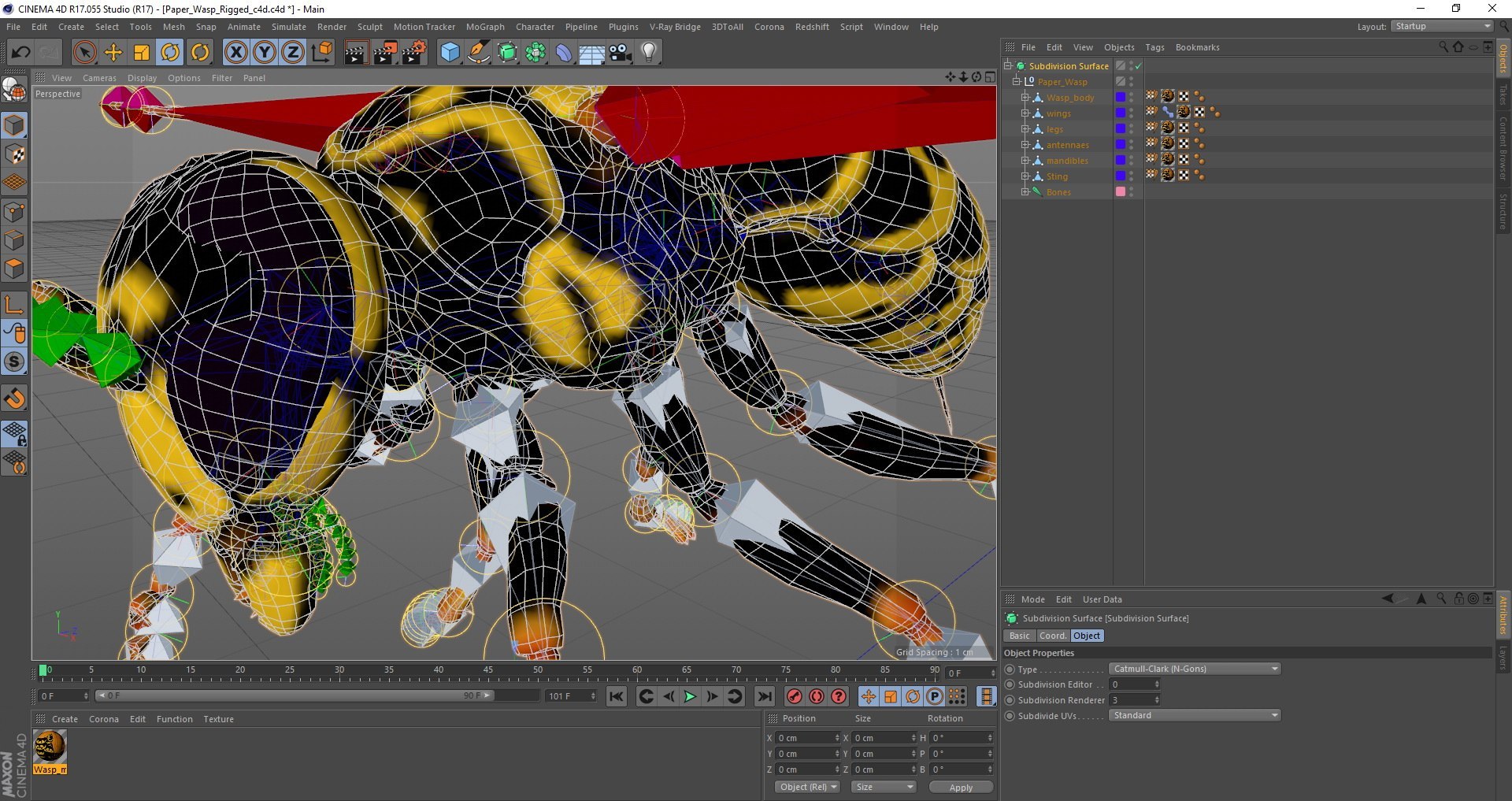
Task: Open the Layout Startup dropdown
Action: [1442, 27]
